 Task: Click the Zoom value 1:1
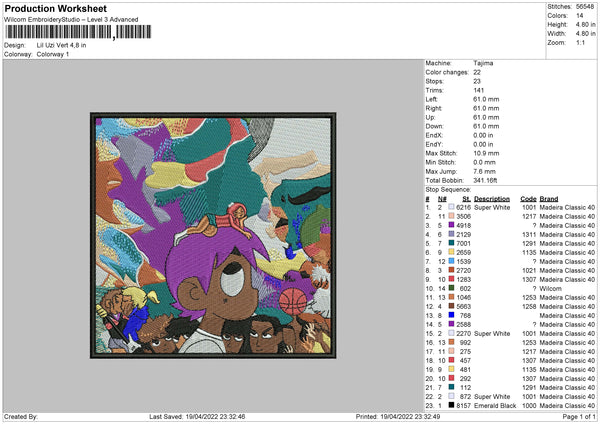point(580,42)
